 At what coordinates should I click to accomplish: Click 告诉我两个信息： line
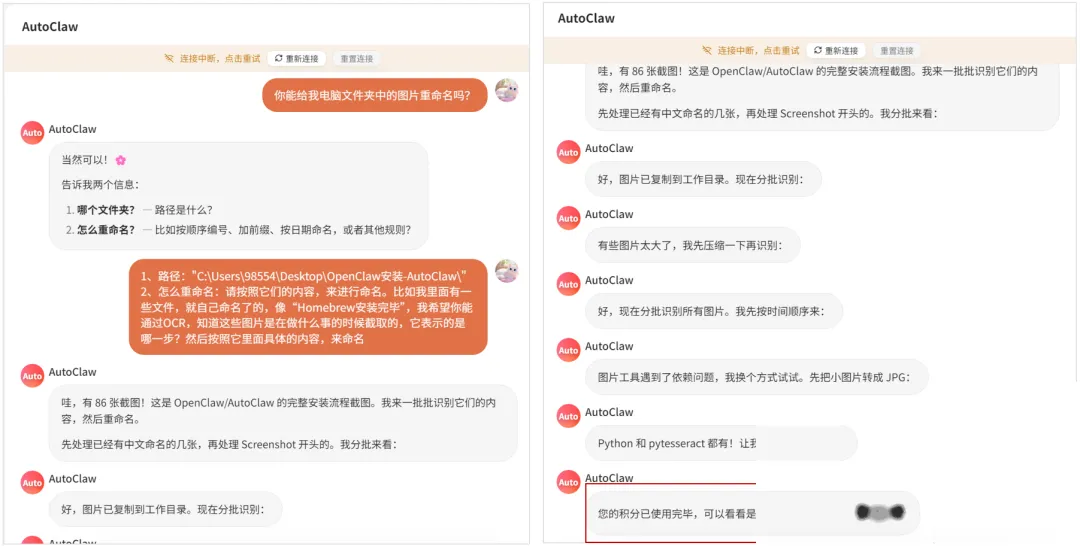101,185
